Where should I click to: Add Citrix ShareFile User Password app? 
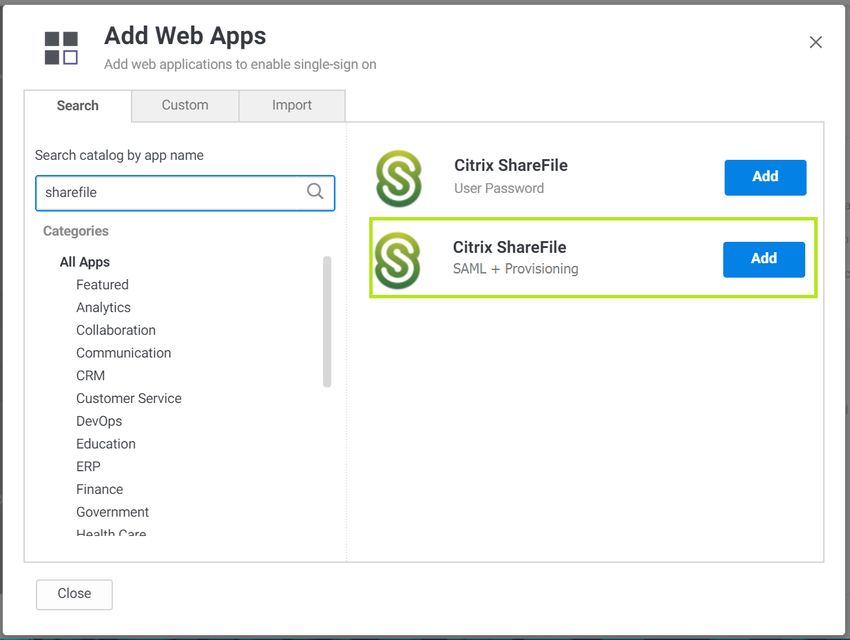click(765, 177)
